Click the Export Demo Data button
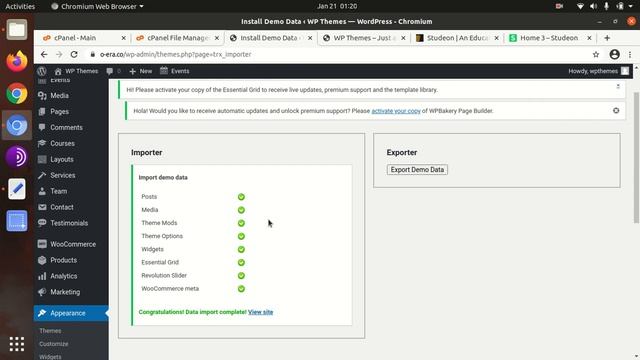The height and width of the screenshot is (360, 640). click(417, 169)
